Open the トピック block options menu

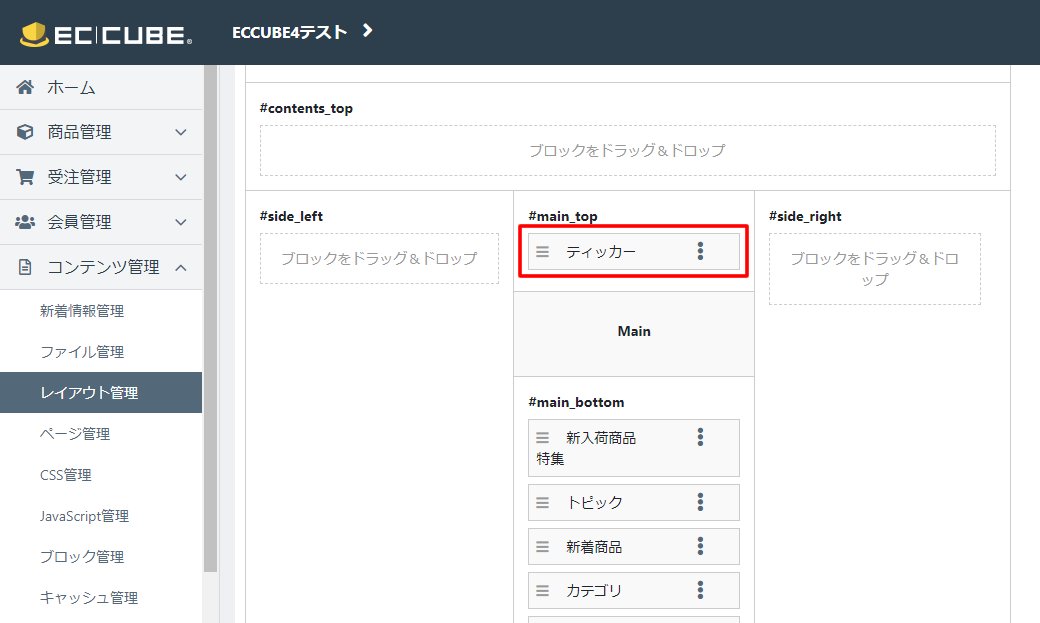[x=700, y=502]
